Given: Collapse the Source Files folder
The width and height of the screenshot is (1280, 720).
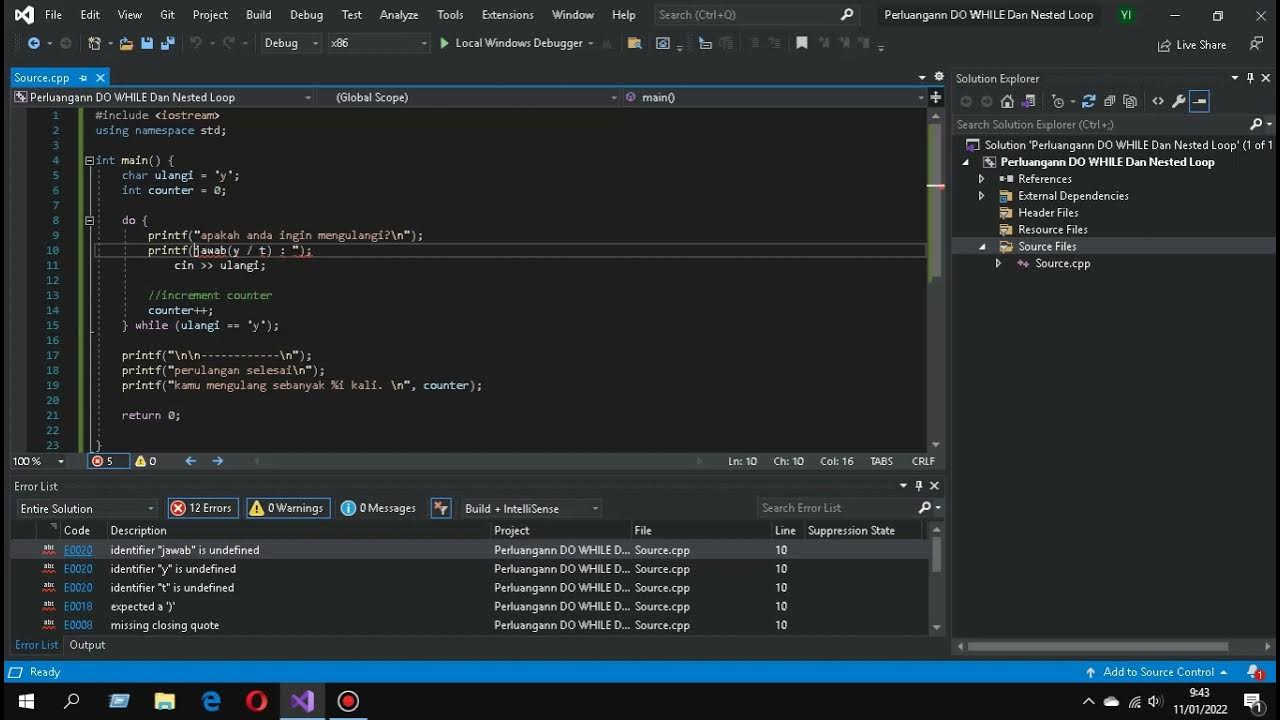Looking at the screenshot, I should (x=981, y=246).
